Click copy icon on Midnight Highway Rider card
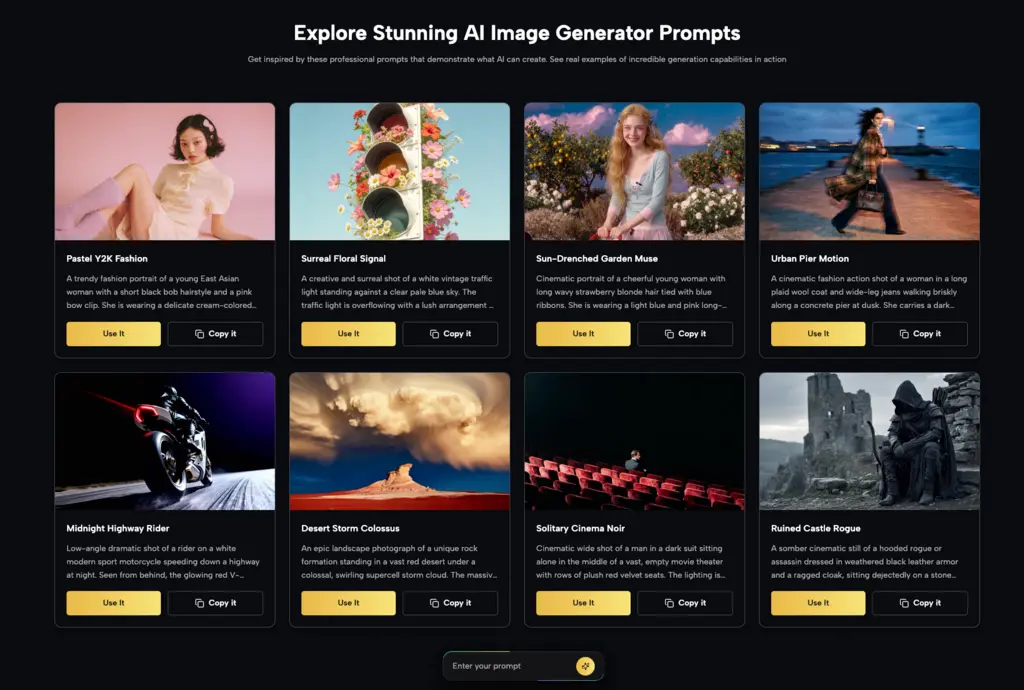Screen dimensions: 1024x690 tap(199, 603)
